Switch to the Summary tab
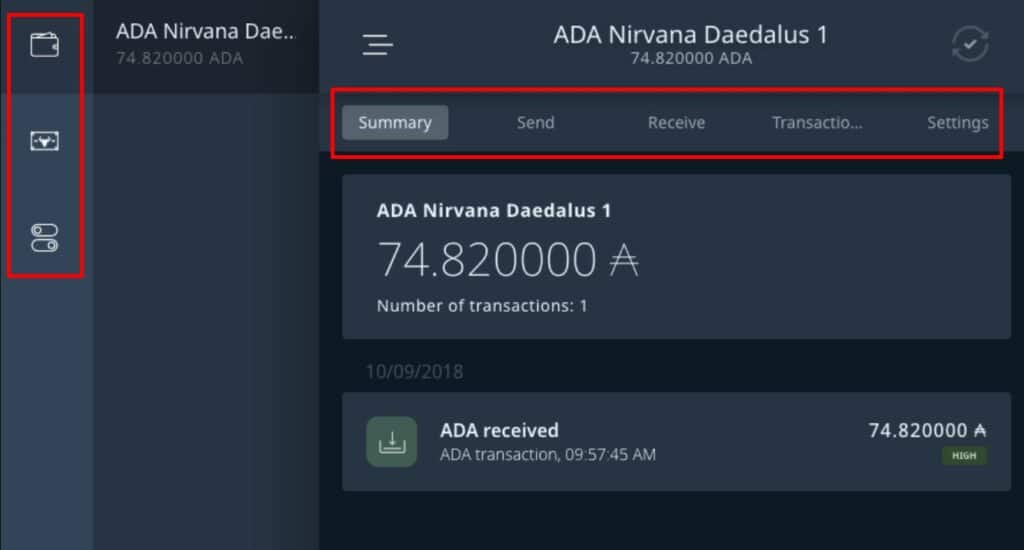Image resolution: width=1024 pixels, height=550 pixels. click(395, 123)
